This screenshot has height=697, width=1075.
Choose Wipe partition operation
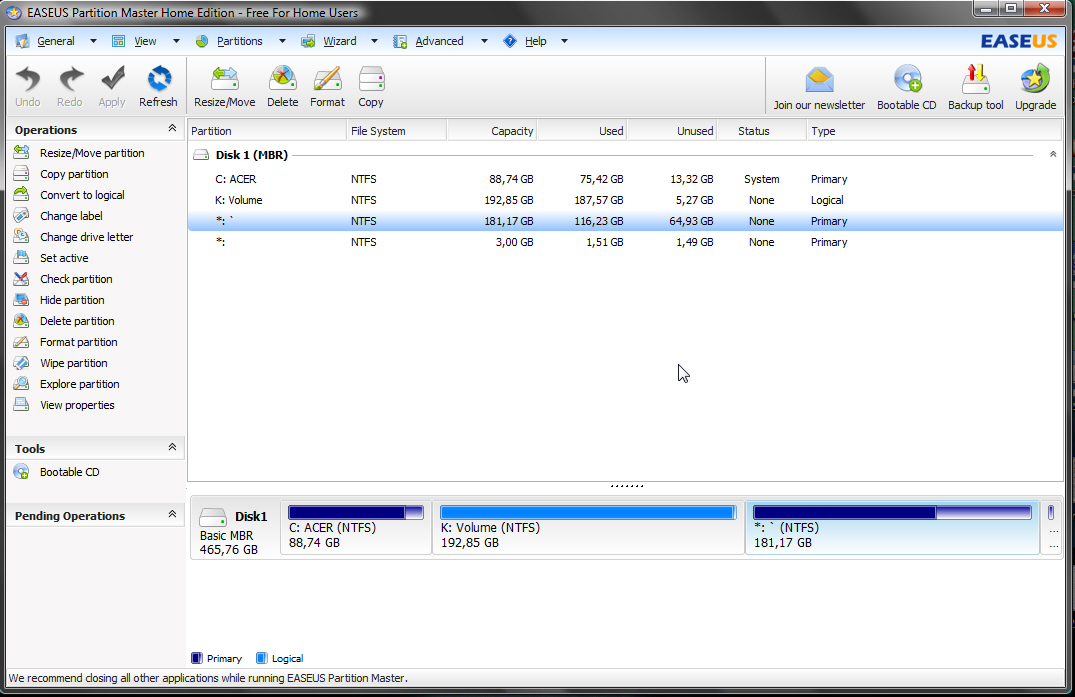click(x=73, y=363)
